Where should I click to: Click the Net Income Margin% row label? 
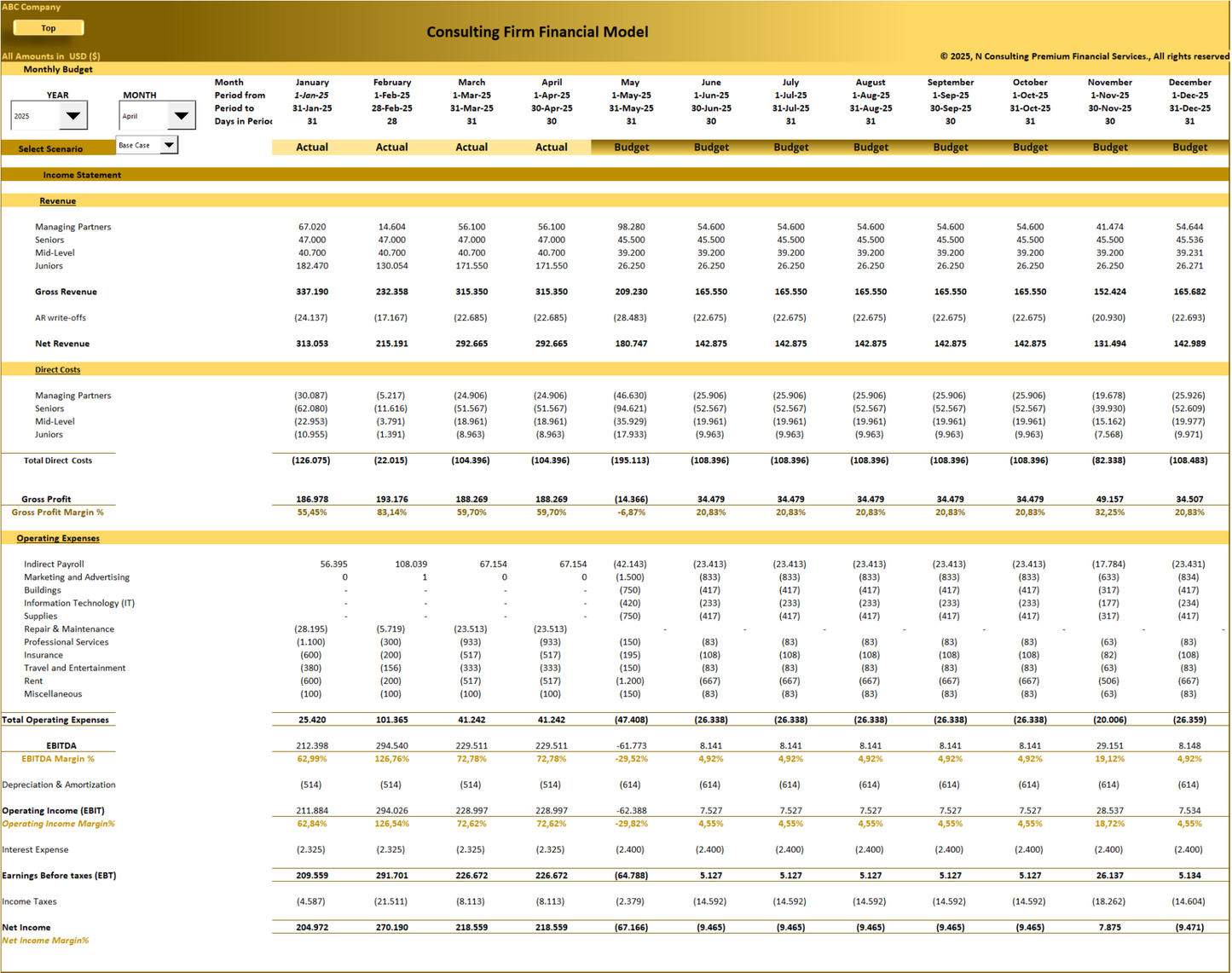click(45, 941)
